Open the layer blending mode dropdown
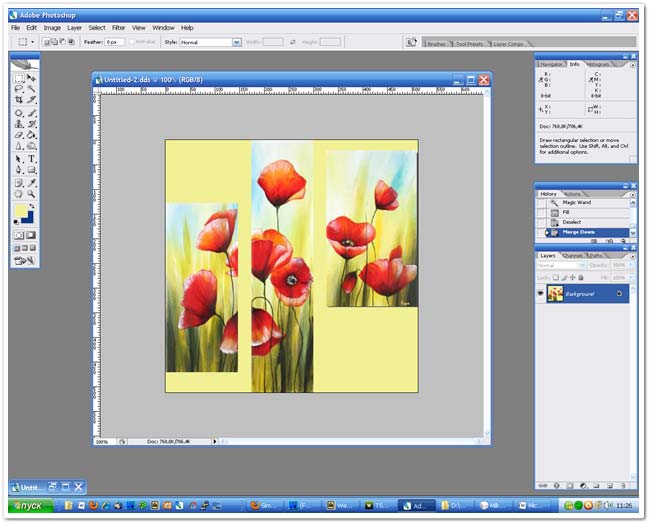The image size is (650, 524). point(560,266)
